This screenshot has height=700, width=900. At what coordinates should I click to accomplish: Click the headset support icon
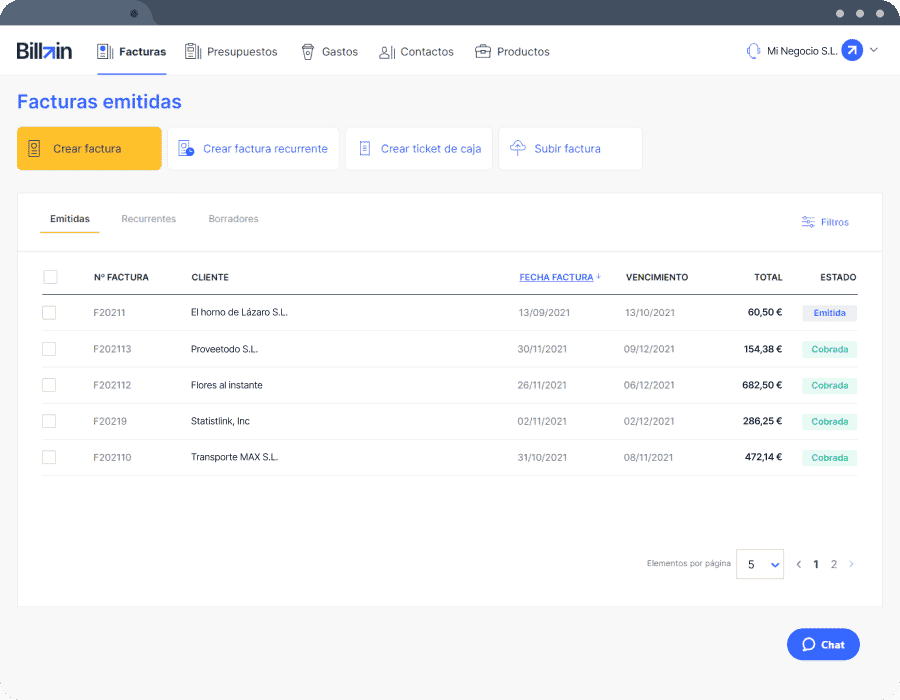(x=753, y=51)
